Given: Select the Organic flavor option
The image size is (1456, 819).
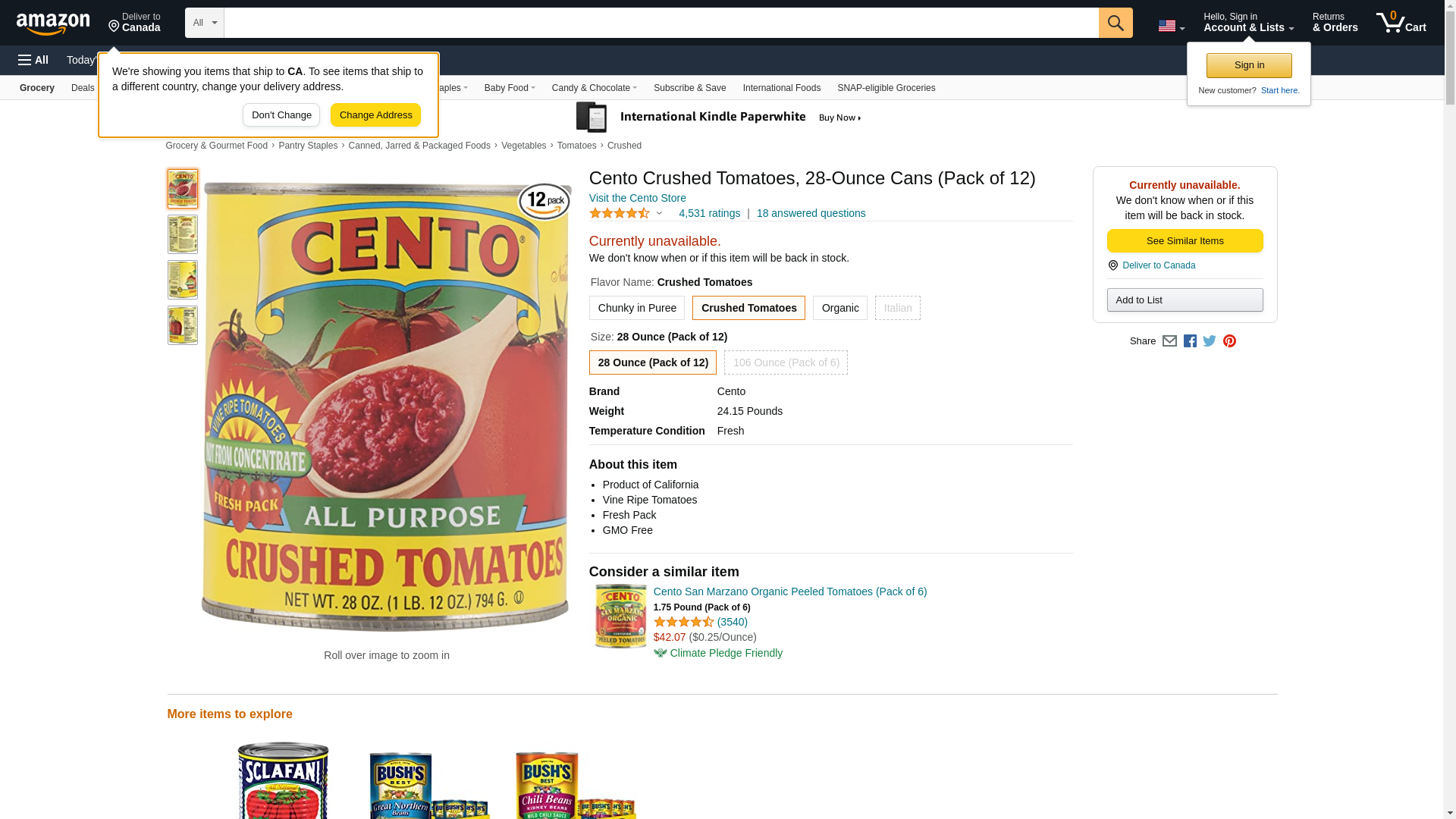Looking at the screenshot, I should tap(839, 308).
